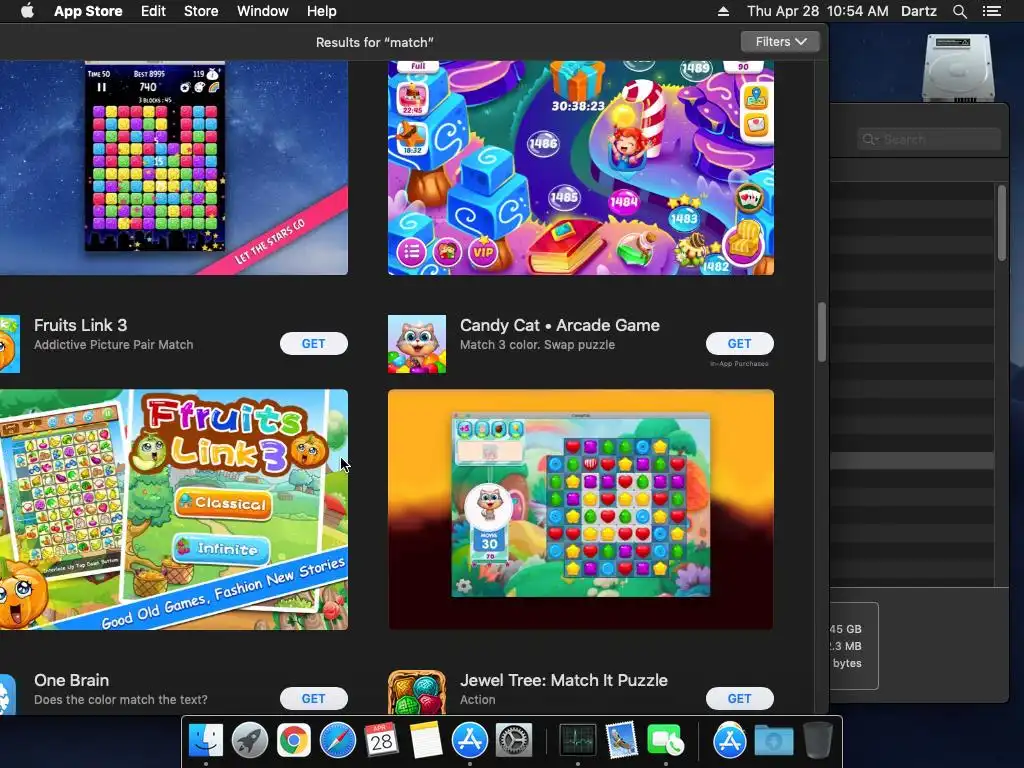
Task: Open the Edit menu
Action: [153, 11]
